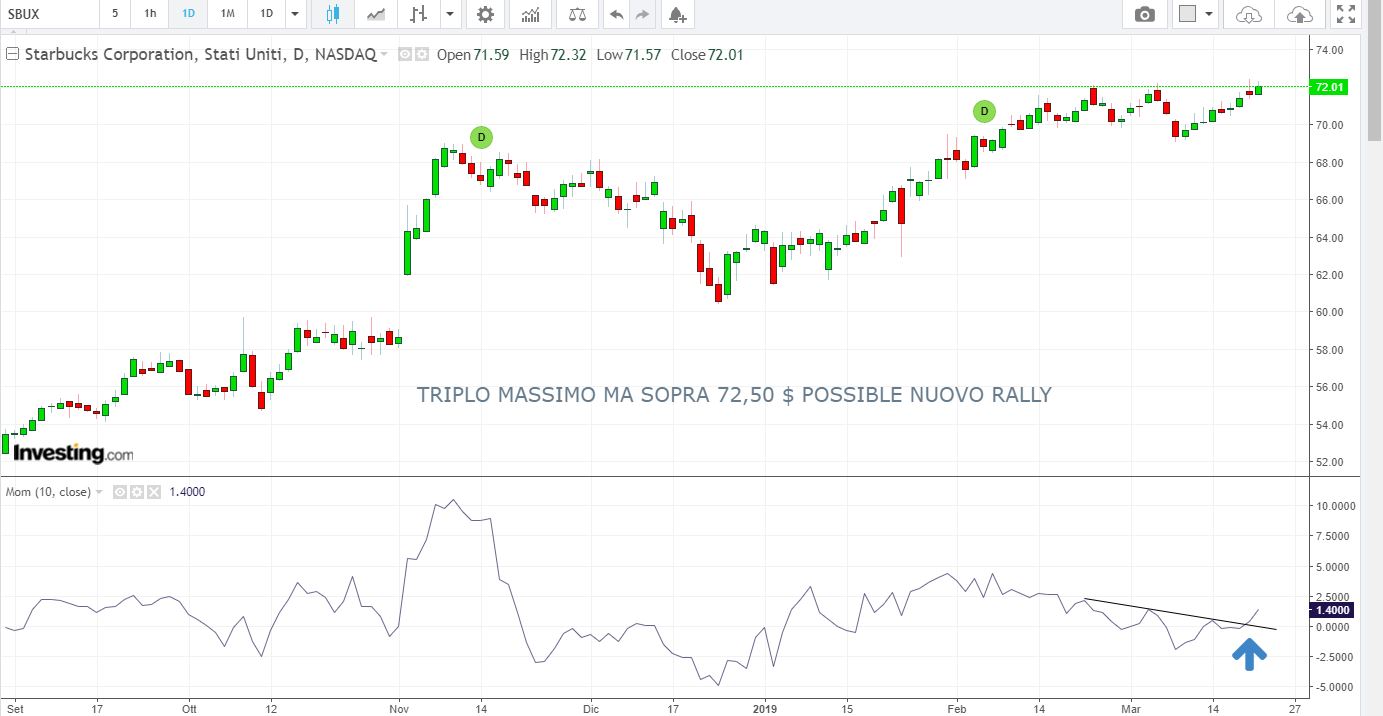Hide the Mom indicator with eye icon

(120, 492)
